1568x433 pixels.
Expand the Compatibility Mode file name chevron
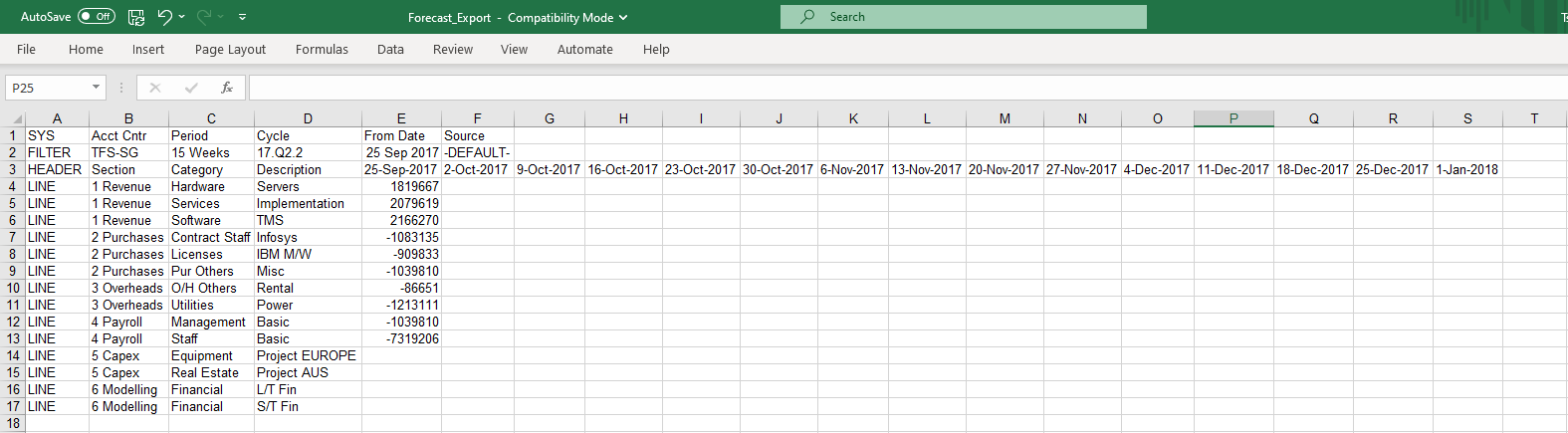pyautogui.click(x=623, y=18)
